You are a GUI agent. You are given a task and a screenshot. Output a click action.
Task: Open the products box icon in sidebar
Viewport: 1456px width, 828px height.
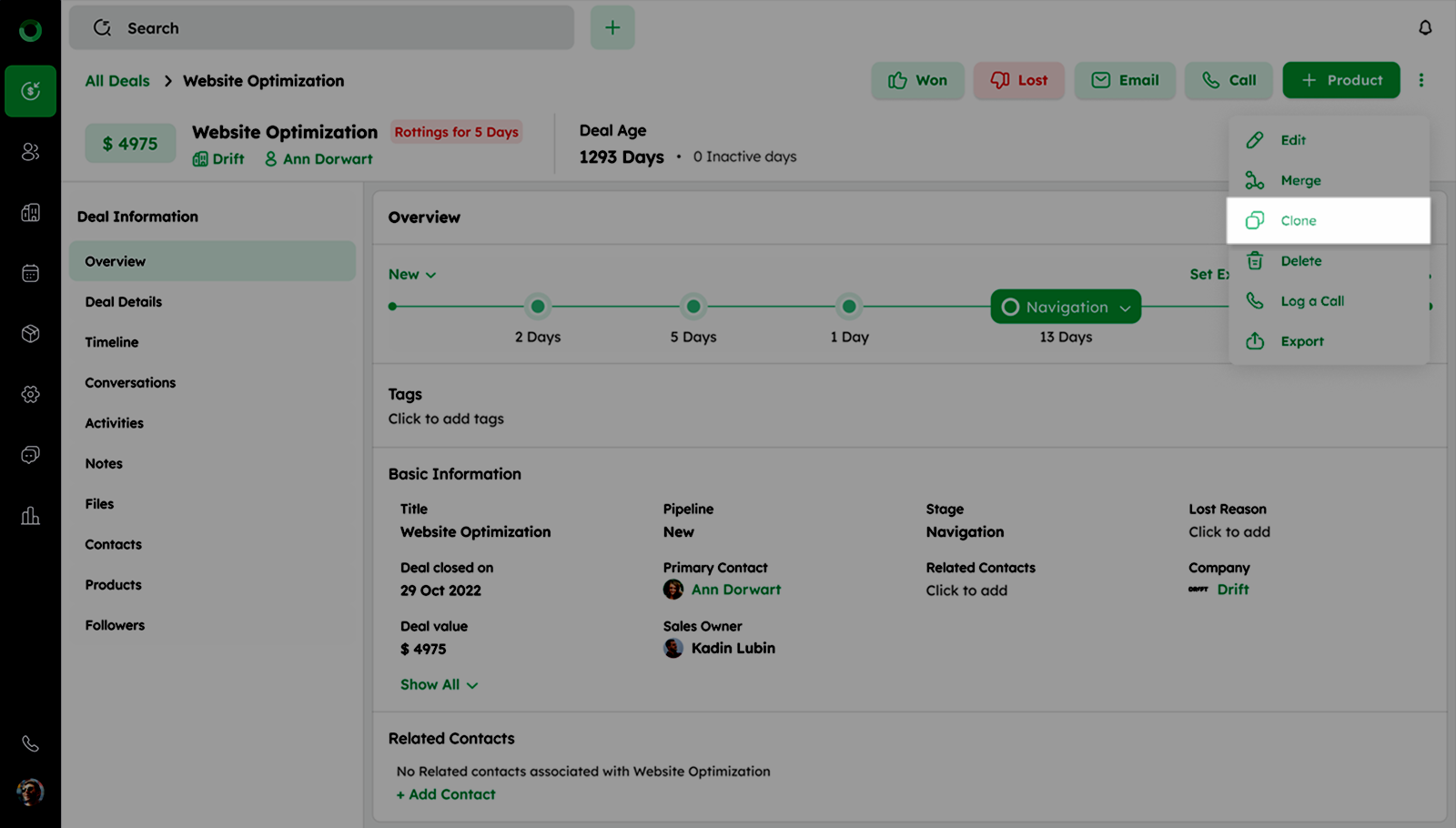click(30, 334)
